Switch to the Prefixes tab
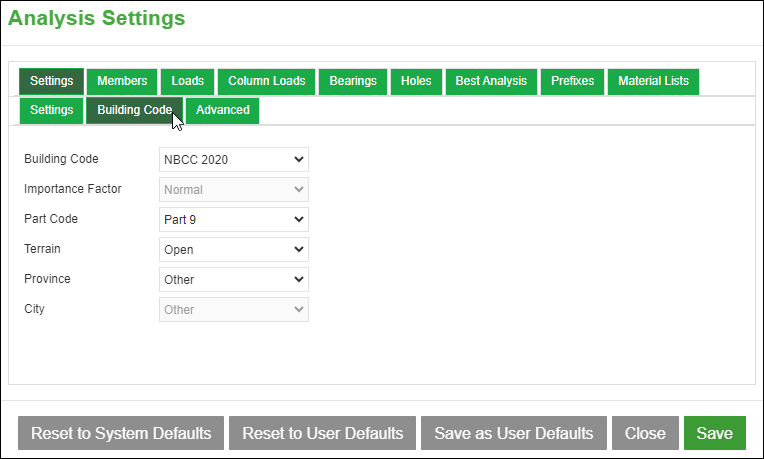The image size is (764, 459). pyautogui.click(x=573, y=81)
